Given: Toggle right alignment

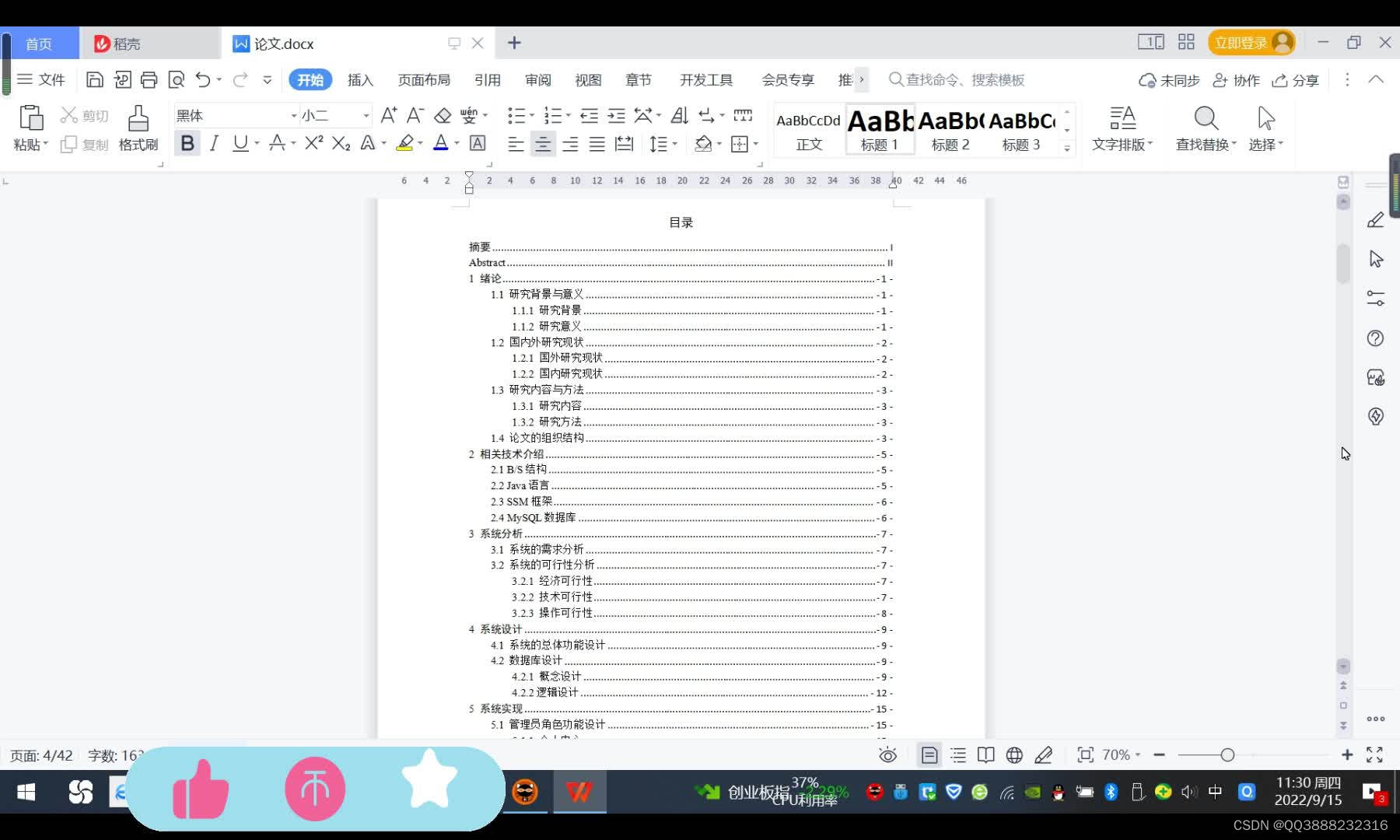Looking at the screenshot, I should pyautogui.click(x=570, y=144).
